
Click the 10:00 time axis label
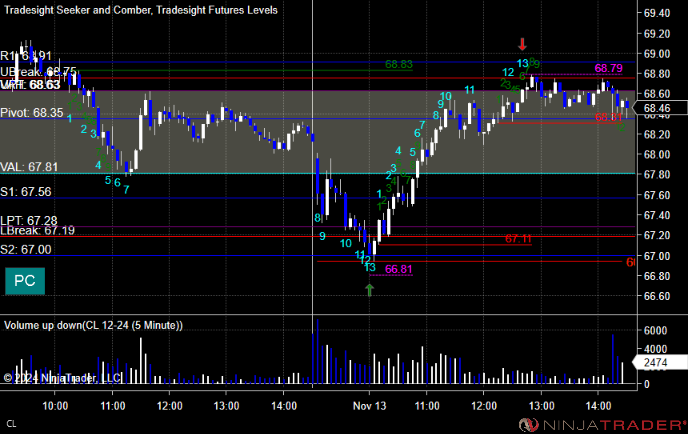point(55,406)
